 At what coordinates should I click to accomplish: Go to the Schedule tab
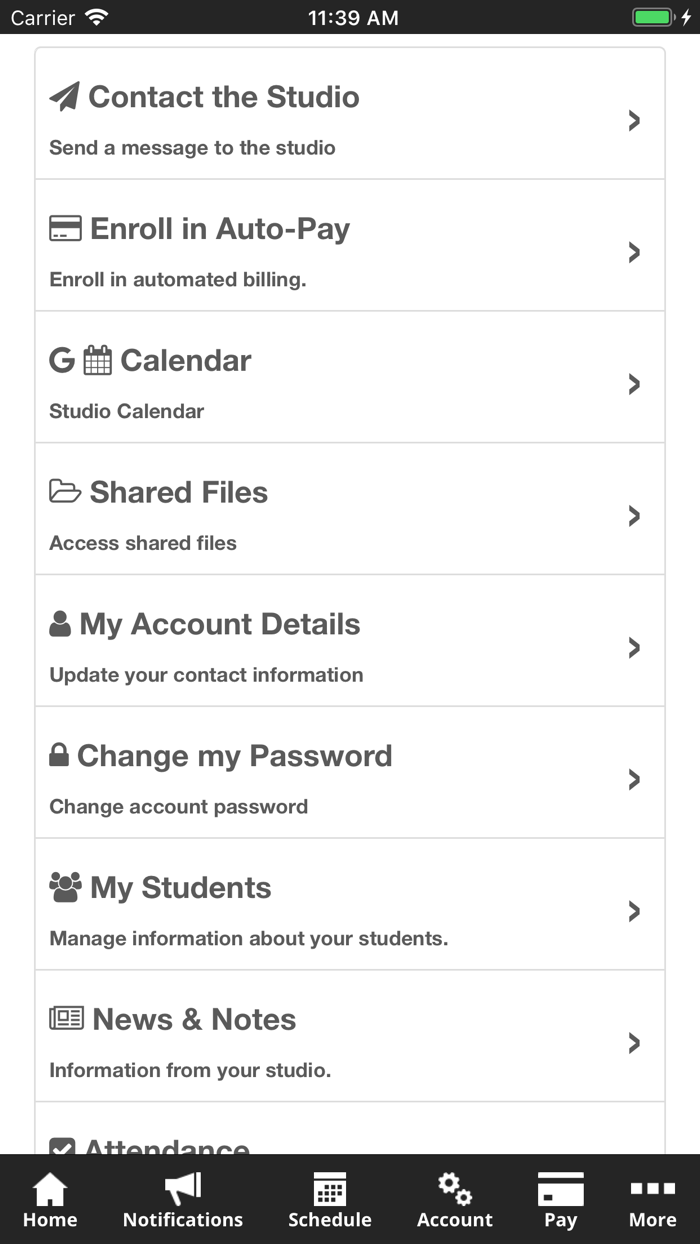click(x=330, y=1201)
